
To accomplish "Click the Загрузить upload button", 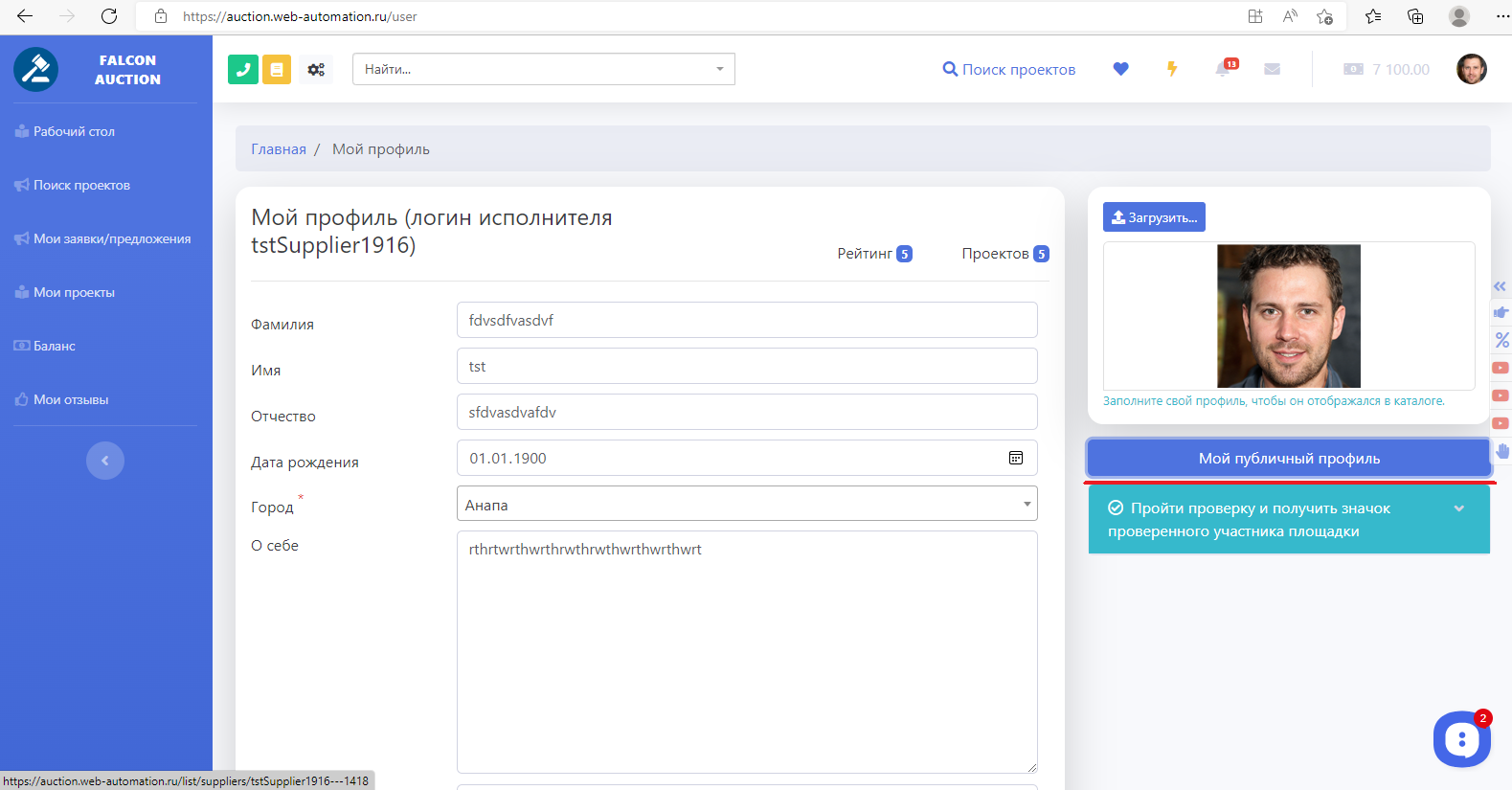I will pyautogui.click(x=1154, y=217).
